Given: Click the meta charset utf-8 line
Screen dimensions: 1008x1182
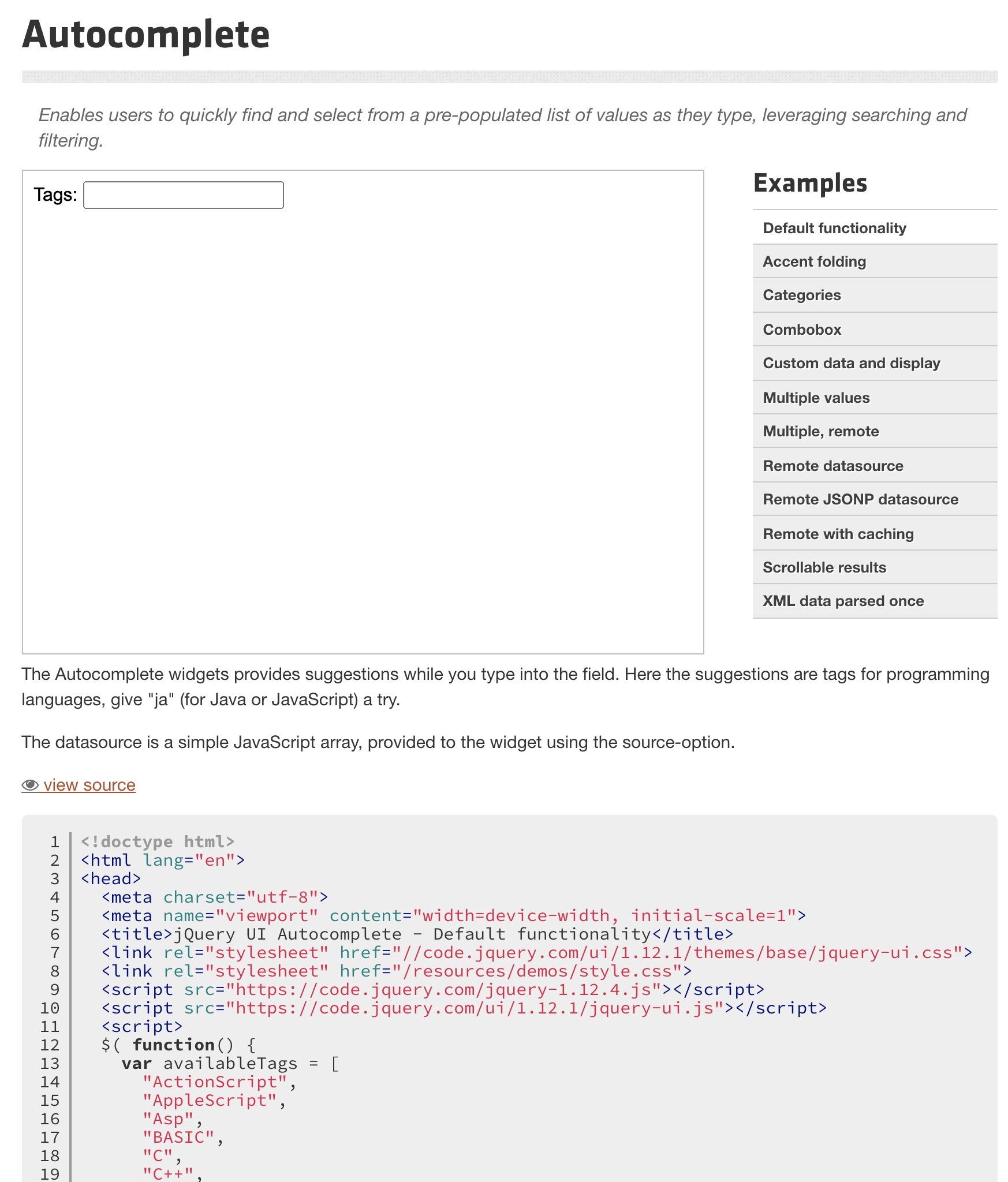Looking at the screenshot, I should tap(215, 897).
